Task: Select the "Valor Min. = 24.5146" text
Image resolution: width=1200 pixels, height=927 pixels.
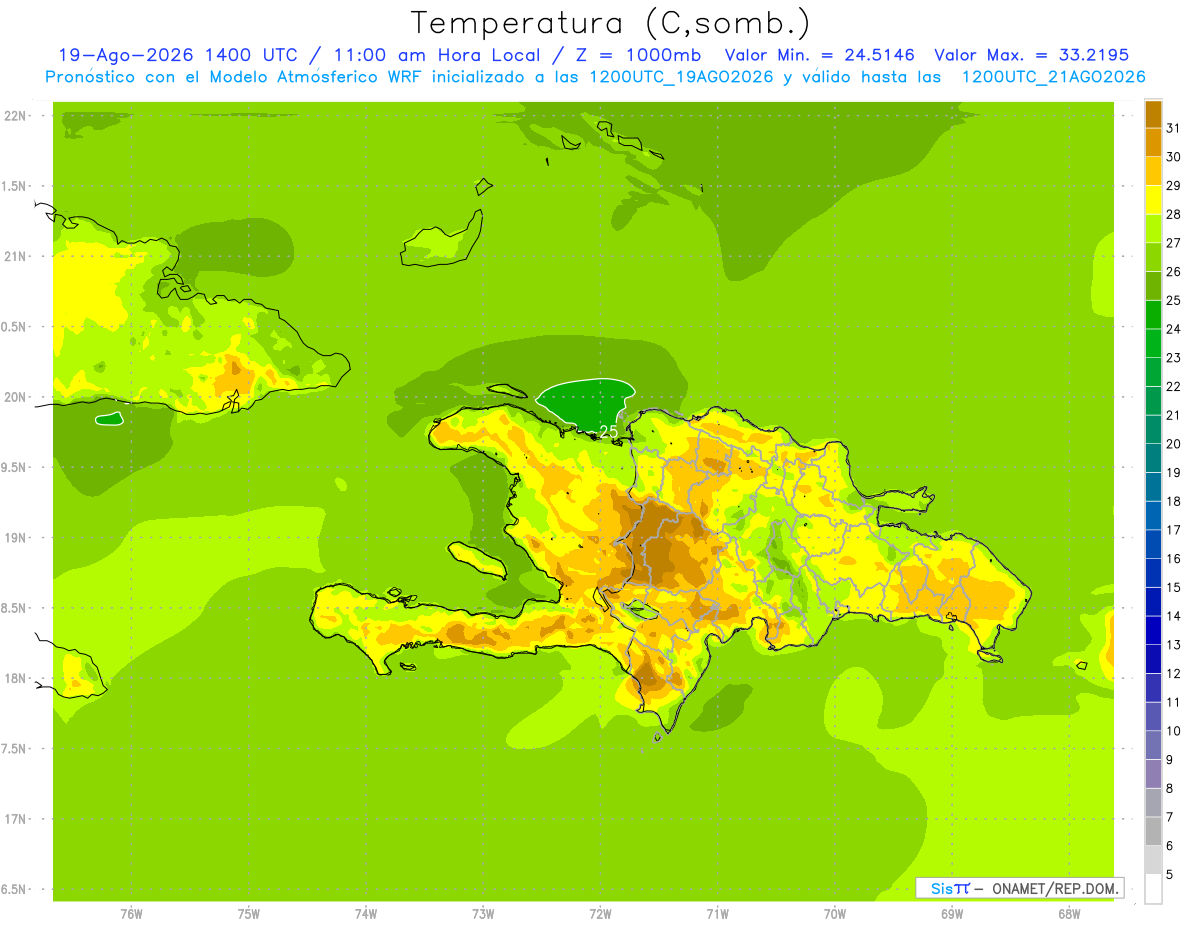Action: coord(819,55)
